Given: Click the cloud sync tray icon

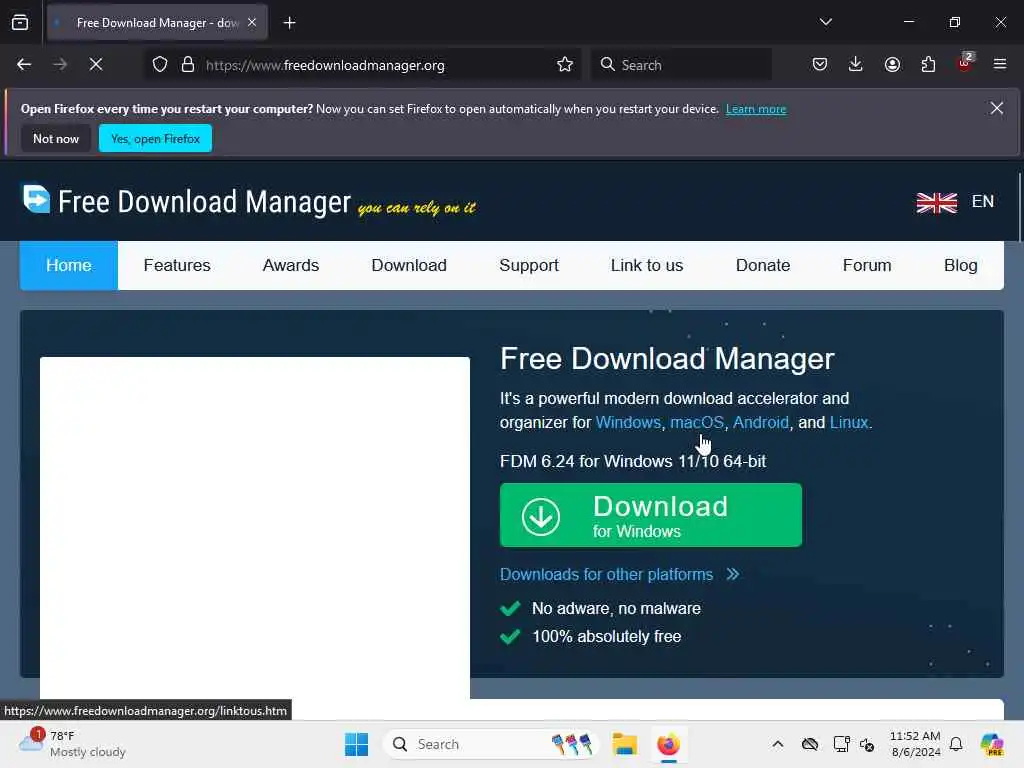Looking at the screenshot, I should tap(810, 744).
